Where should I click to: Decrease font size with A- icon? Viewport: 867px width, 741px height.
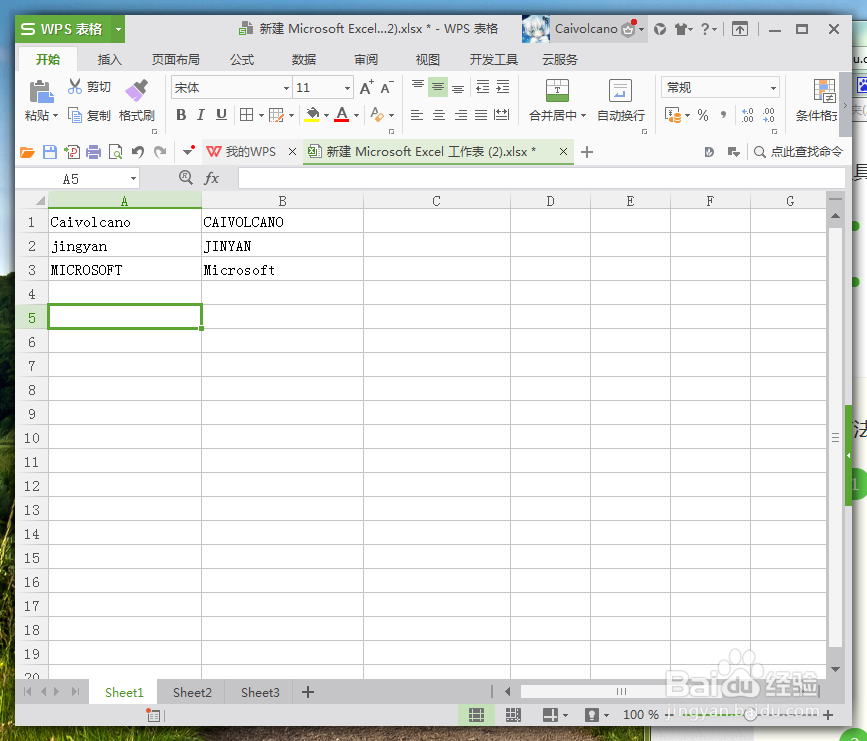[387, 87]
